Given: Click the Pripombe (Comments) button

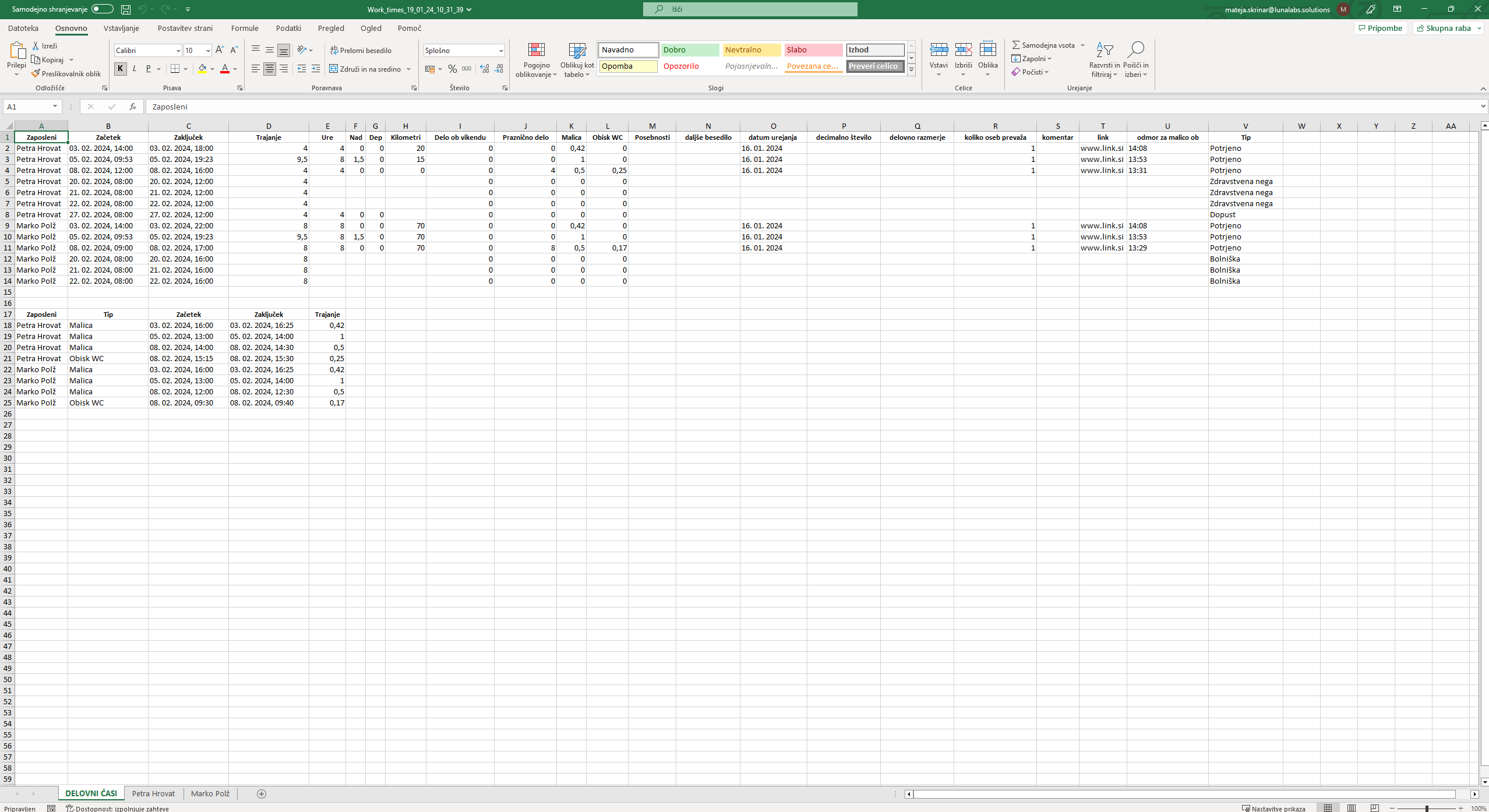Looking at the screenshot, I should click(x=1381, y=28).
